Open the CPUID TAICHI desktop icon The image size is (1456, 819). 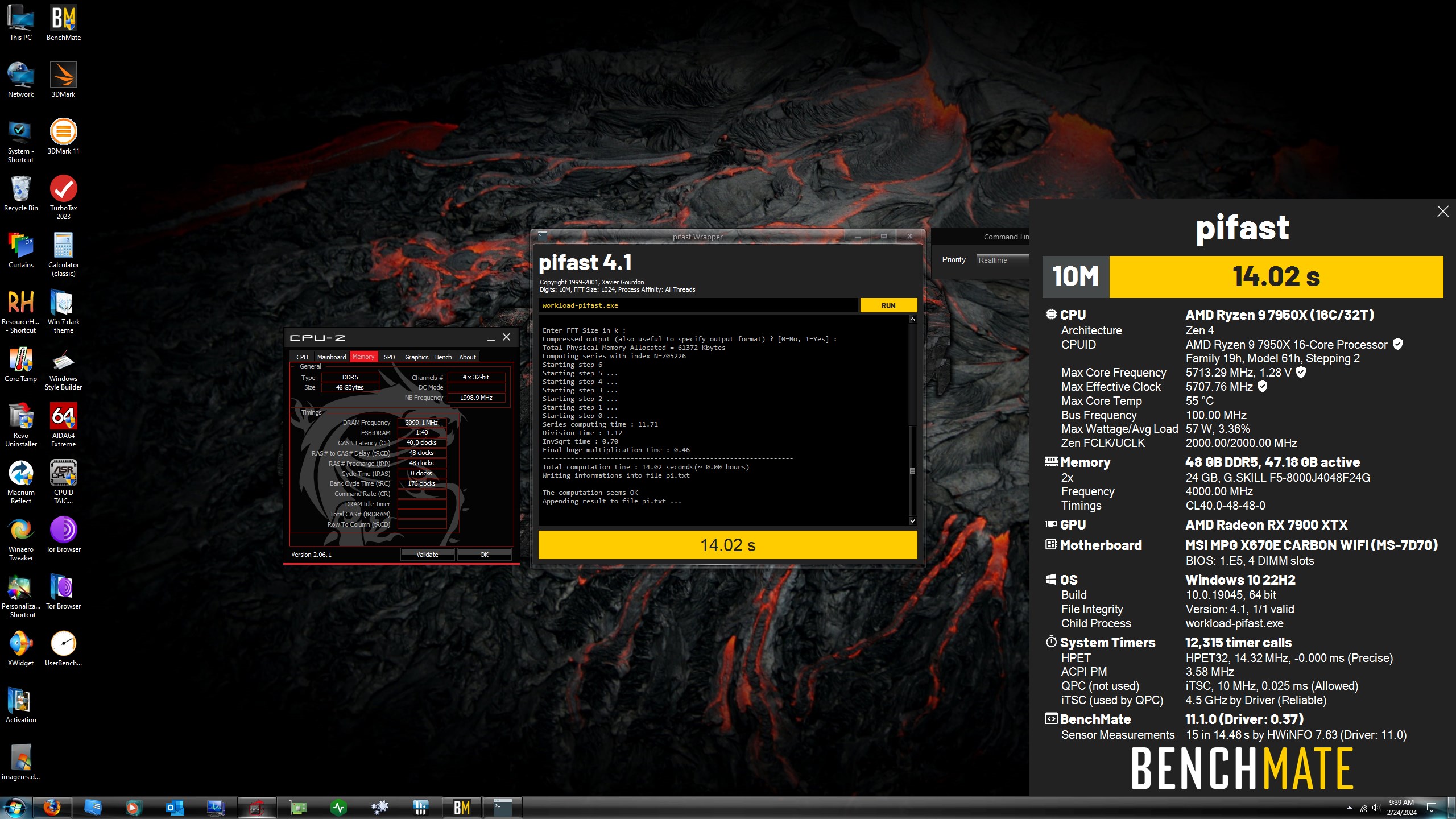[63, 482]
